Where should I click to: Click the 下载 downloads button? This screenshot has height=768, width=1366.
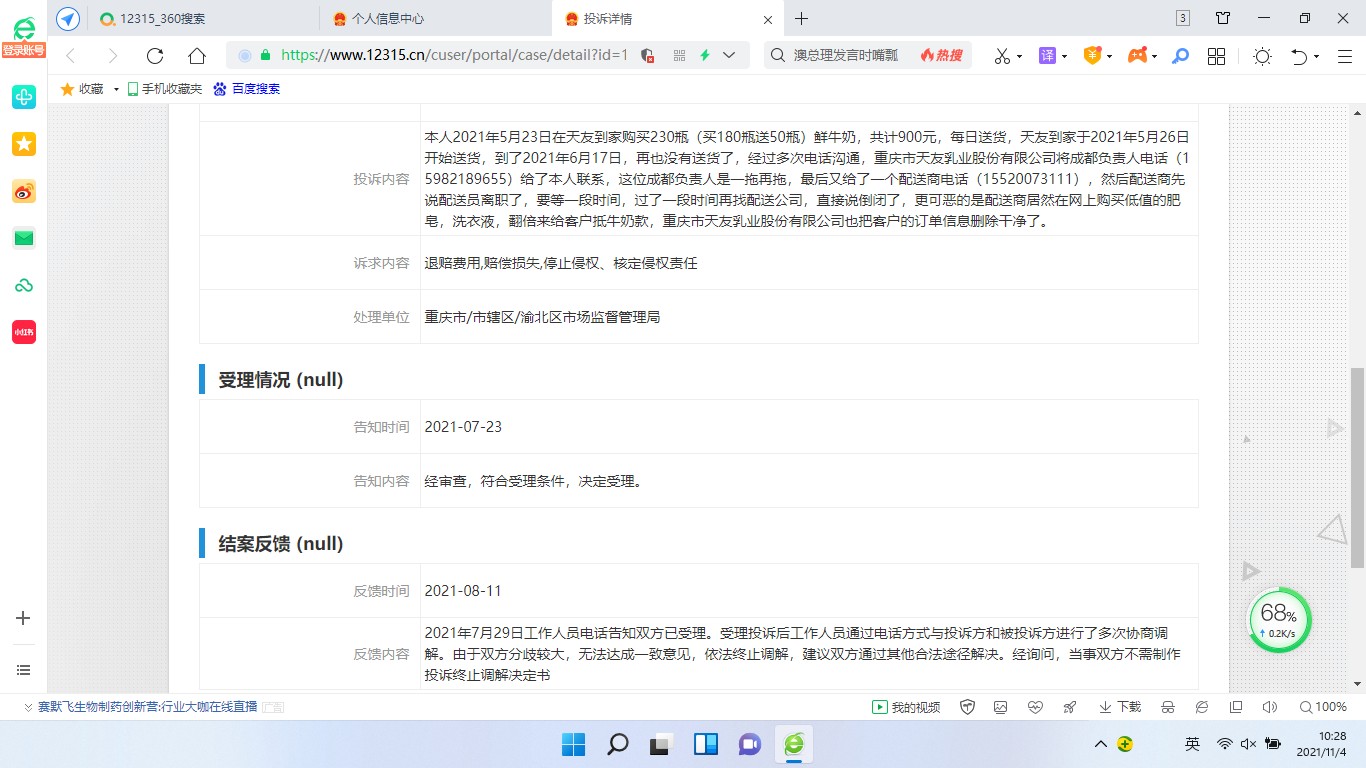click(x=1120, y=707)
